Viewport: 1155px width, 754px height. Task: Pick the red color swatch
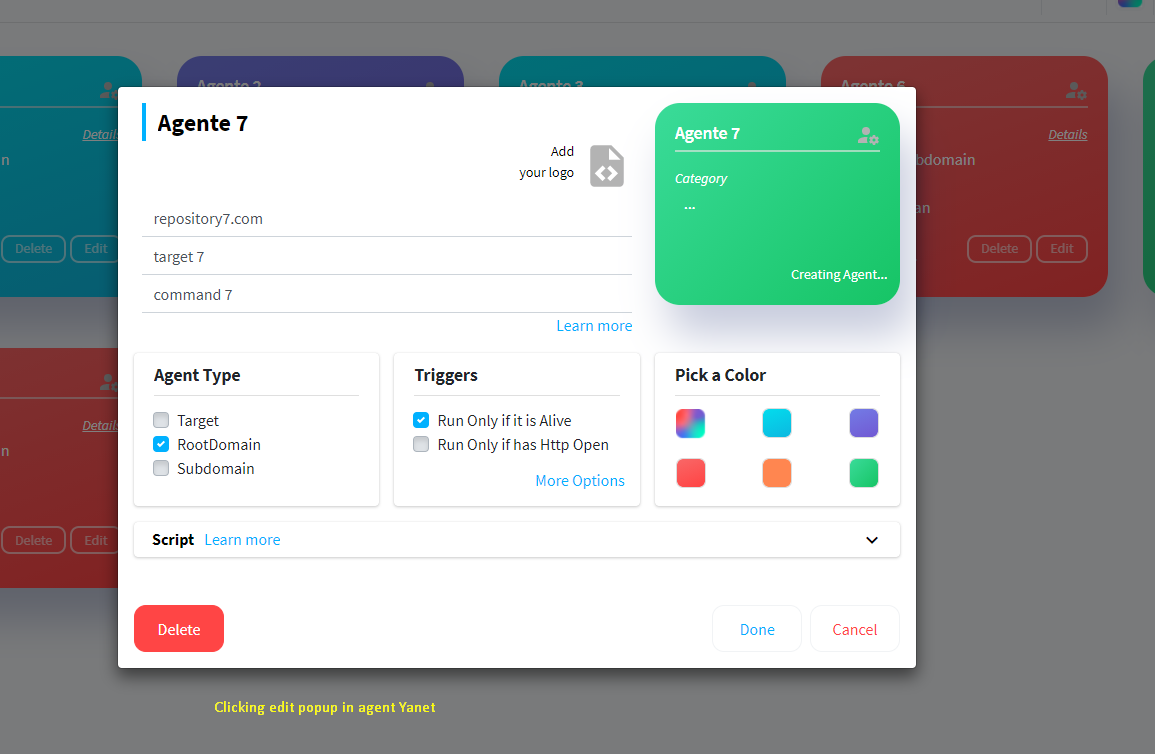pos(690,473)
